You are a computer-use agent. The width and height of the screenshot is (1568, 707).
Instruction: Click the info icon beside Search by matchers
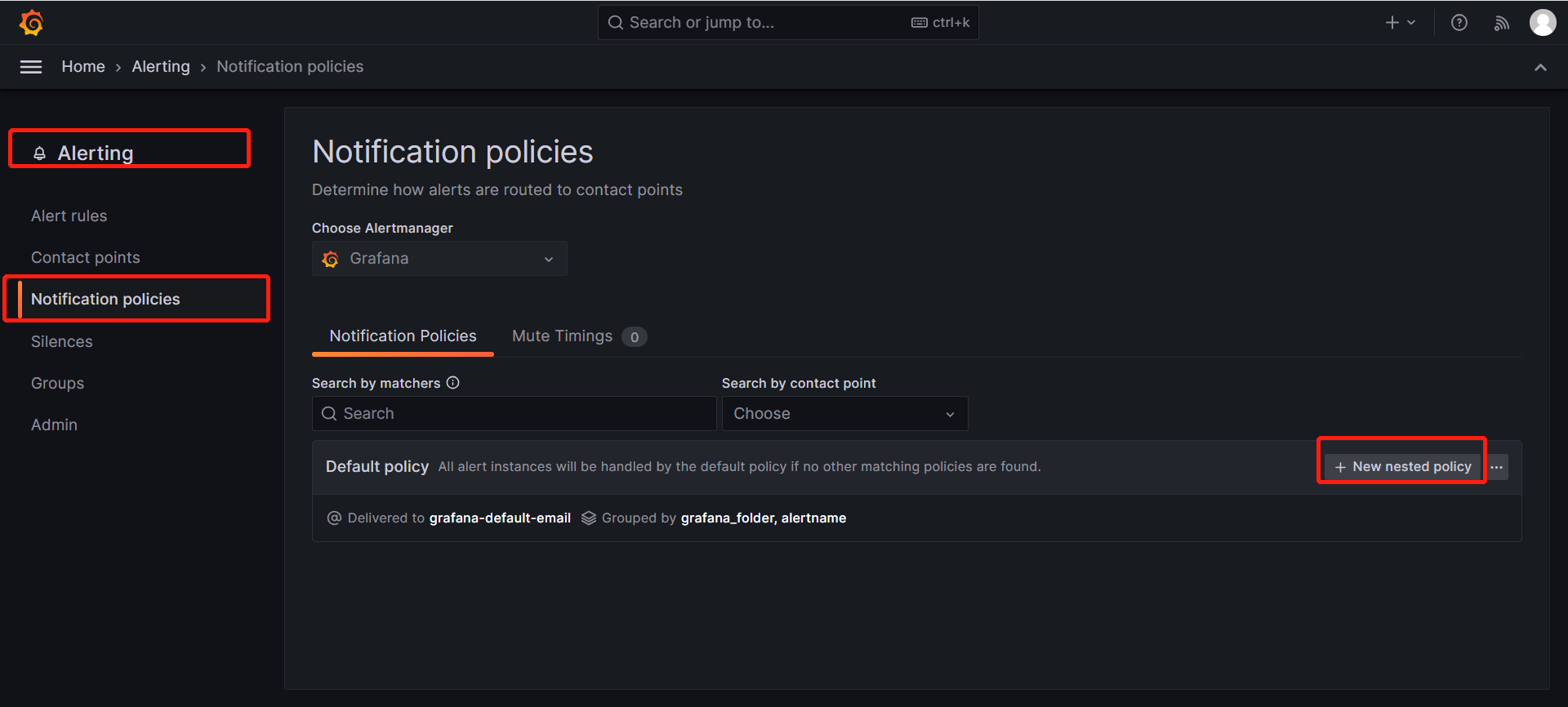click(453, 383)
